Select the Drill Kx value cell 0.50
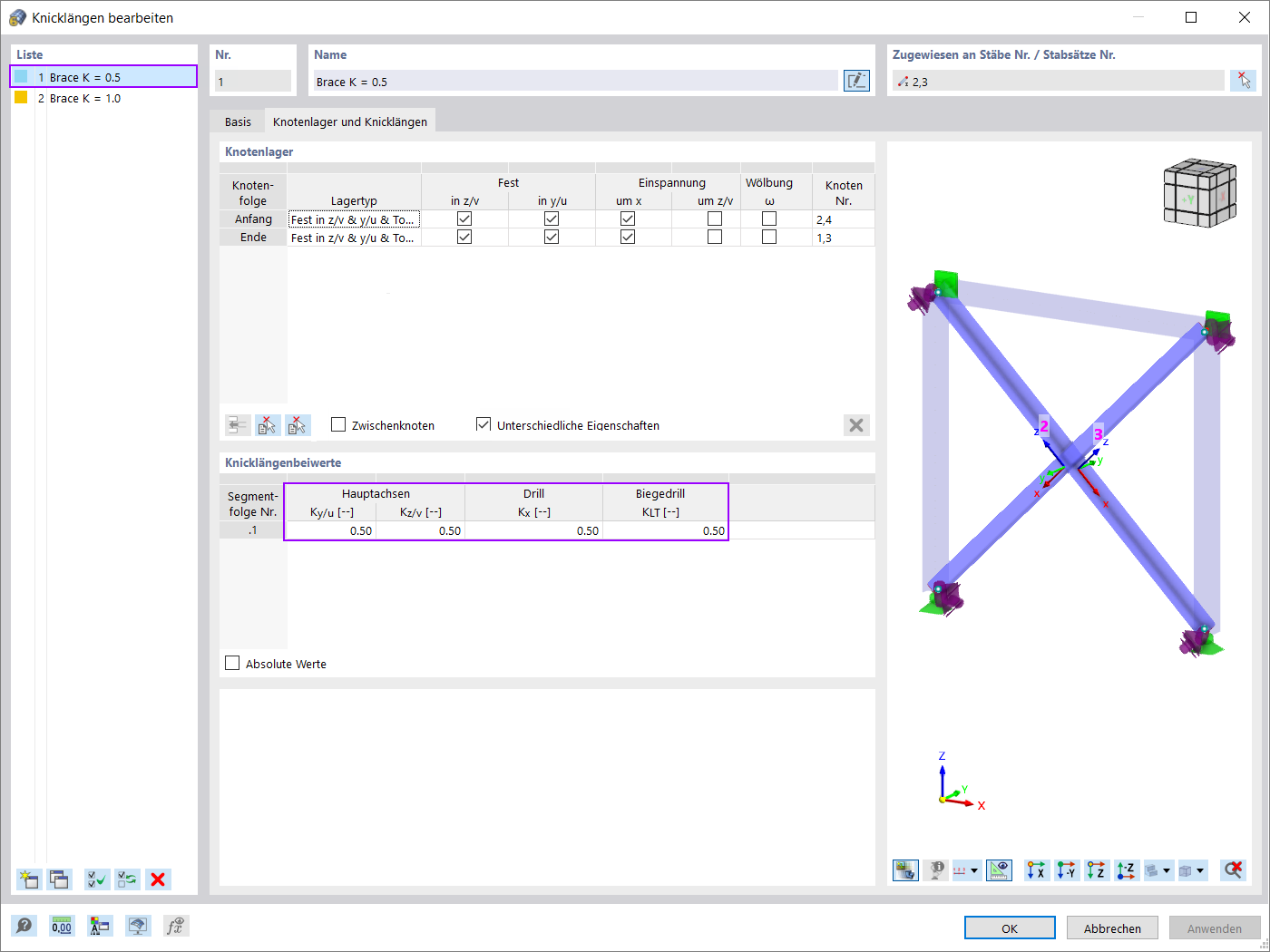The width and height of the screenshot is (1270, 952). click(533, 530)
